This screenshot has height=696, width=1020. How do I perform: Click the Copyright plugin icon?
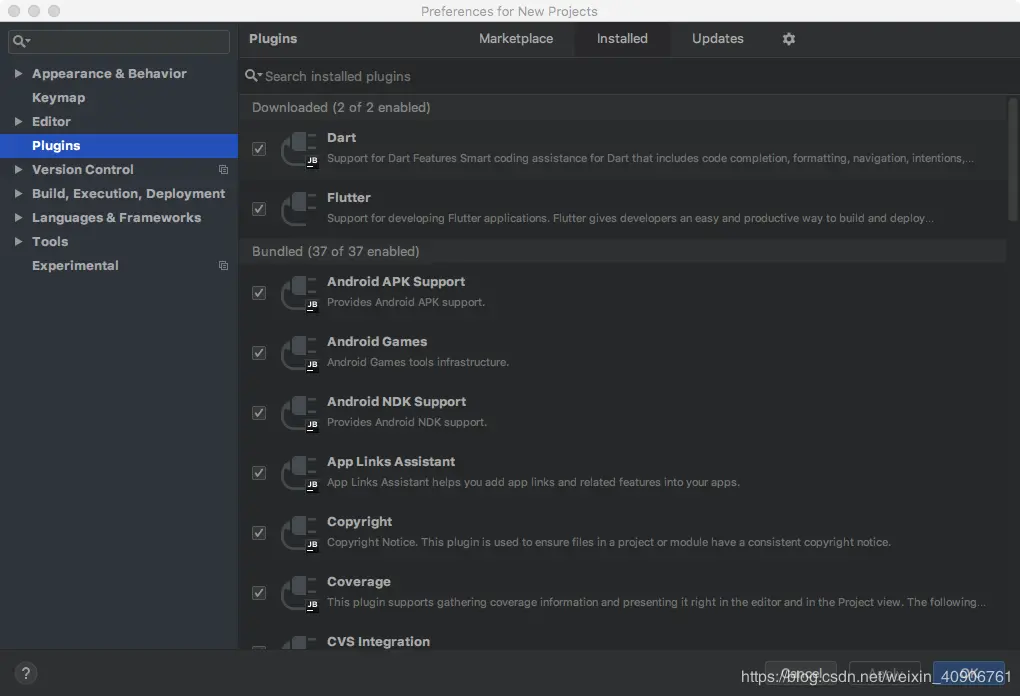click(x=299, y=533)
